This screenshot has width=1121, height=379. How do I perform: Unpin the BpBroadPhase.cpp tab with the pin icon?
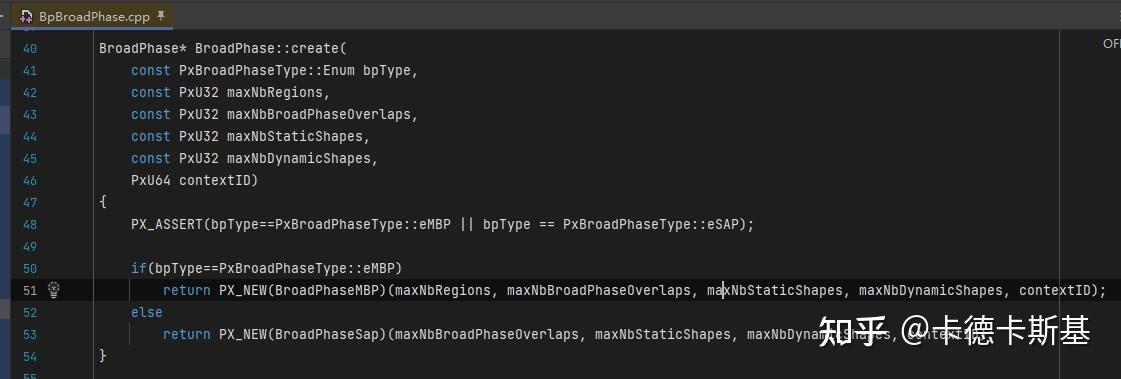tap(161, 15)
